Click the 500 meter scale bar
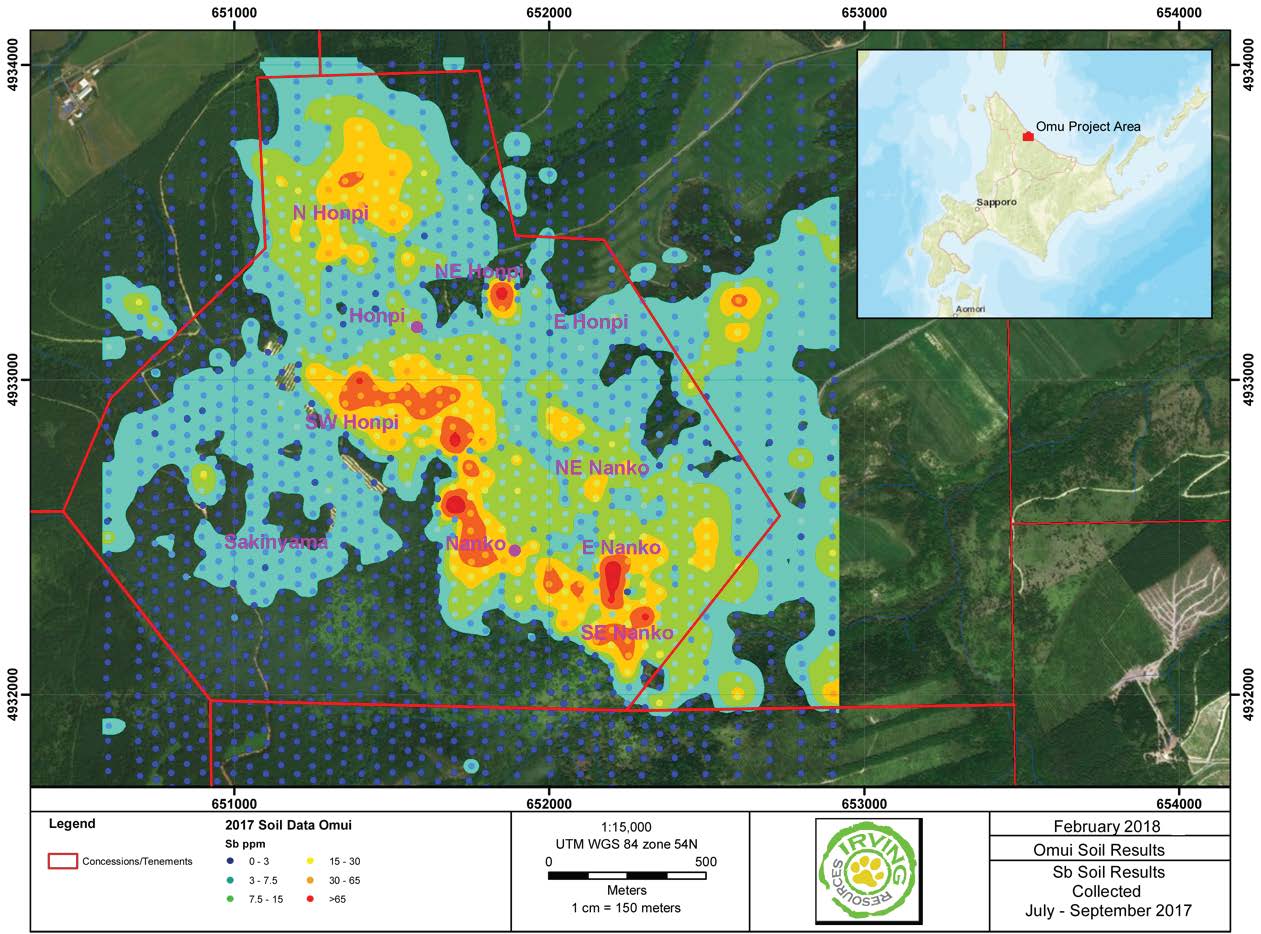 coord(627,876)
